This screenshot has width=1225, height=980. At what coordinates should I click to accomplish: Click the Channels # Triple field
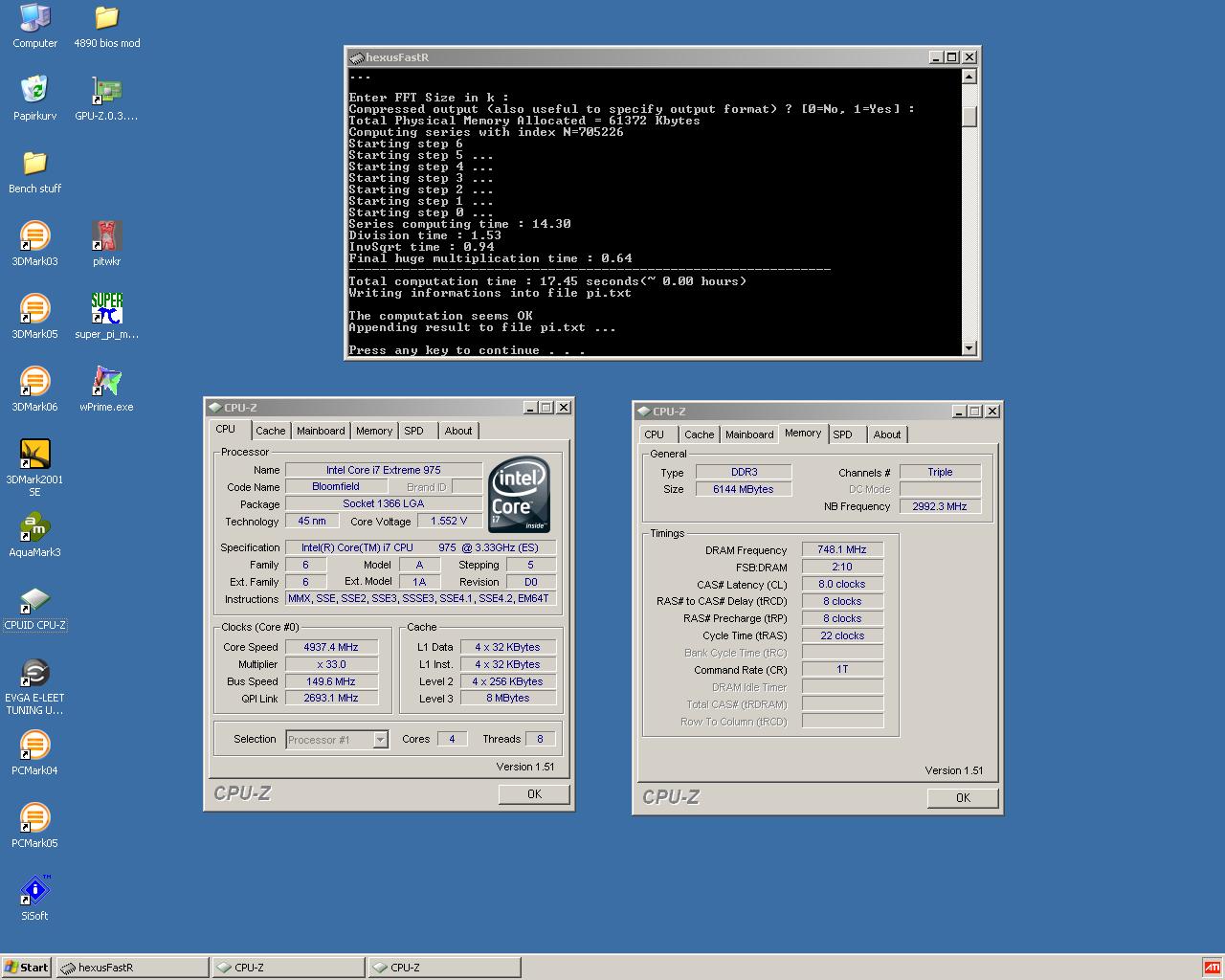(940, 472)
